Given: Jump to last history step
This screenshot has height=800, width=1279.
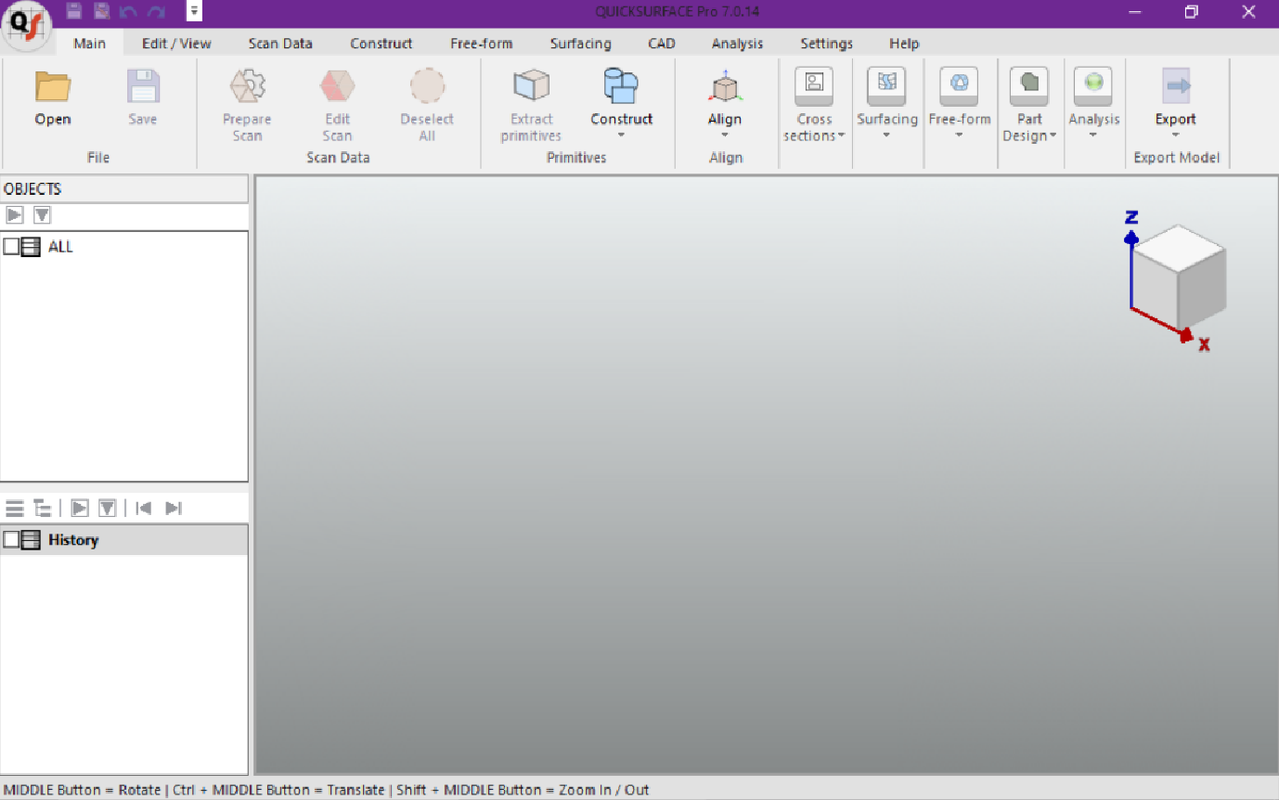Looking at the screenshot, I should (173, 508).
